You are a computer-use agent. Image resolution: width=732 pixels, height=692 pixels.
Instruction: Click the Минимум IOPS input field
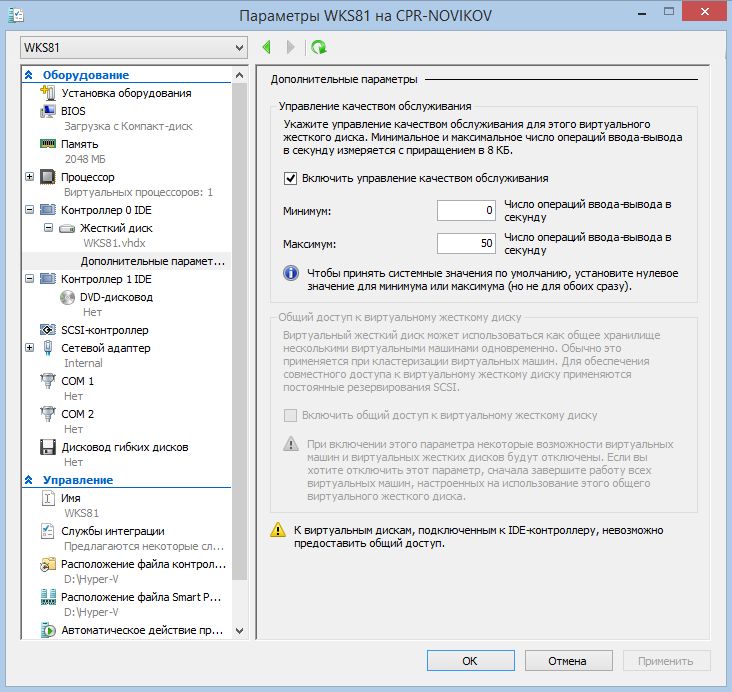tap(467, 210)
